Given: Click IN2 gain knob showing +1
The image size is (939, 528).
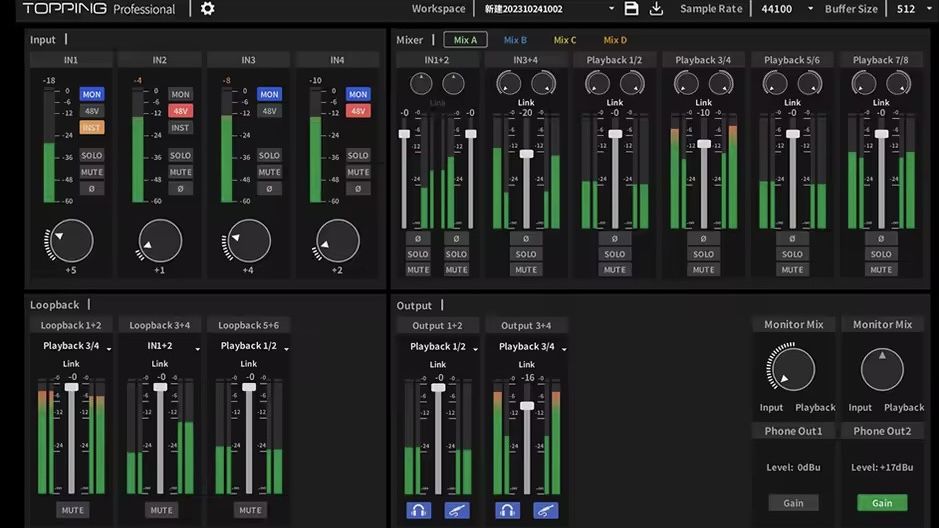Looking at the screenshot, I should tap(159, 241).
